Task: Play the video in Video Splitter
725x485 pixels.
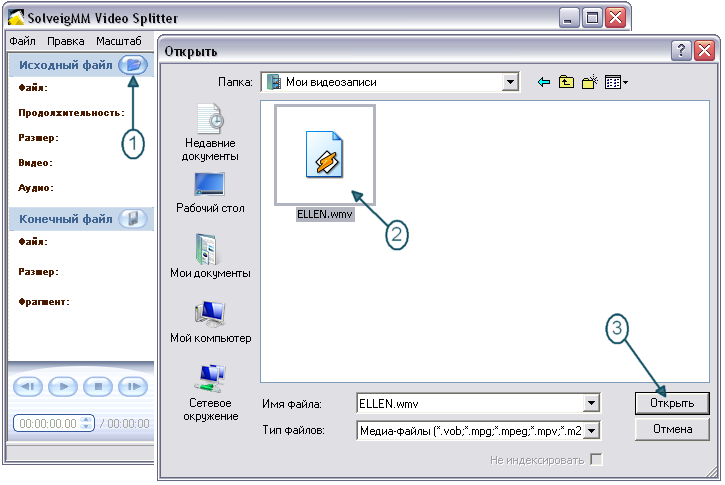Action: tap(63, 387)
